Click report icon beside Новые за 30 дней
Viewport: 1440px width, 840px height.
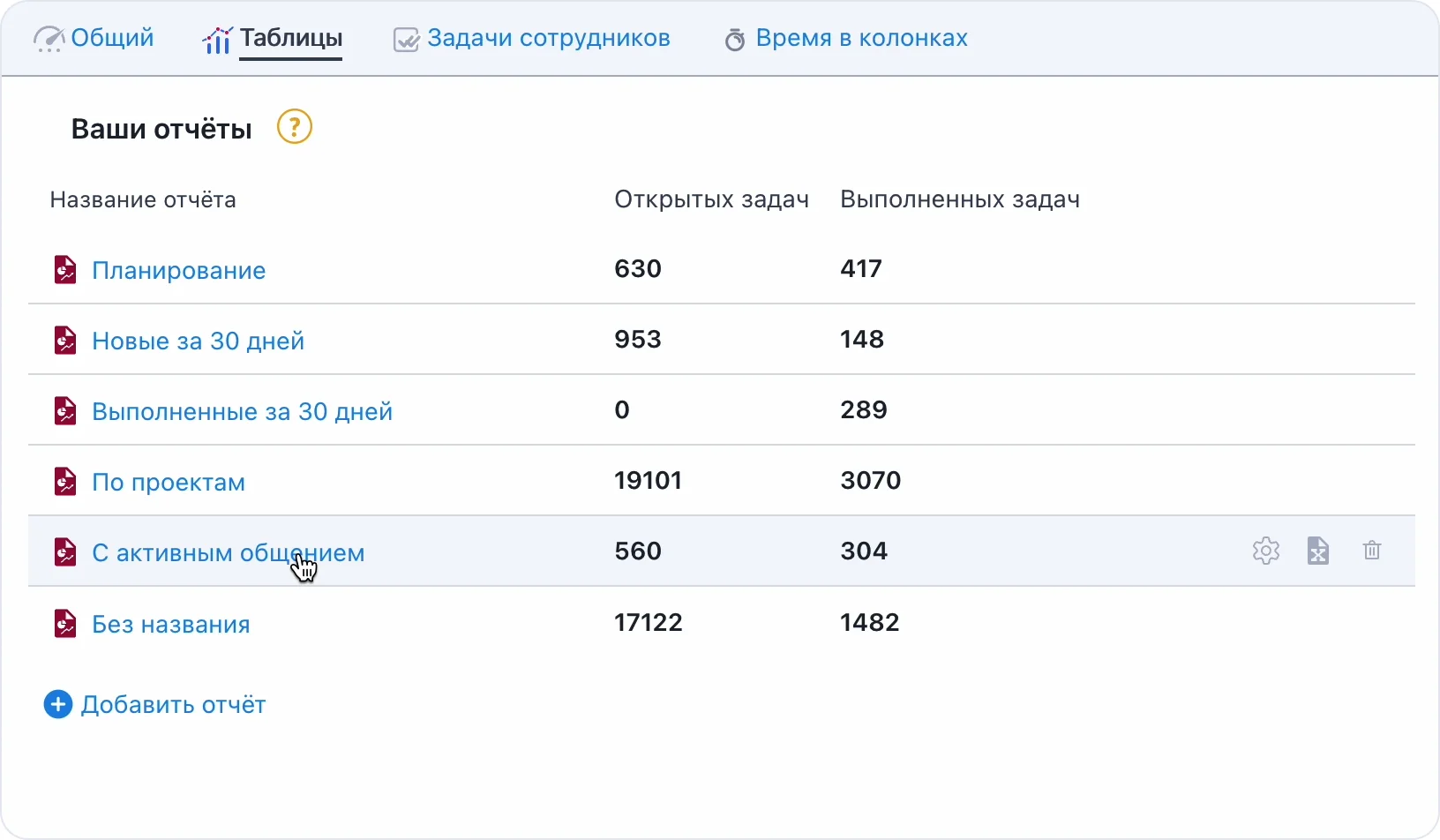pyautogui.click(x=65, y=341)
